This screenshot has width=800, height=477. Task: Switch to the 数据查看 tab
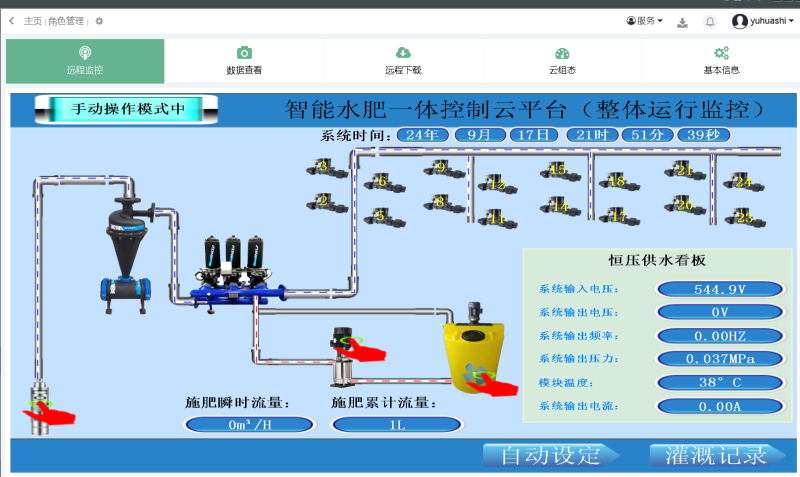(244, 61)
